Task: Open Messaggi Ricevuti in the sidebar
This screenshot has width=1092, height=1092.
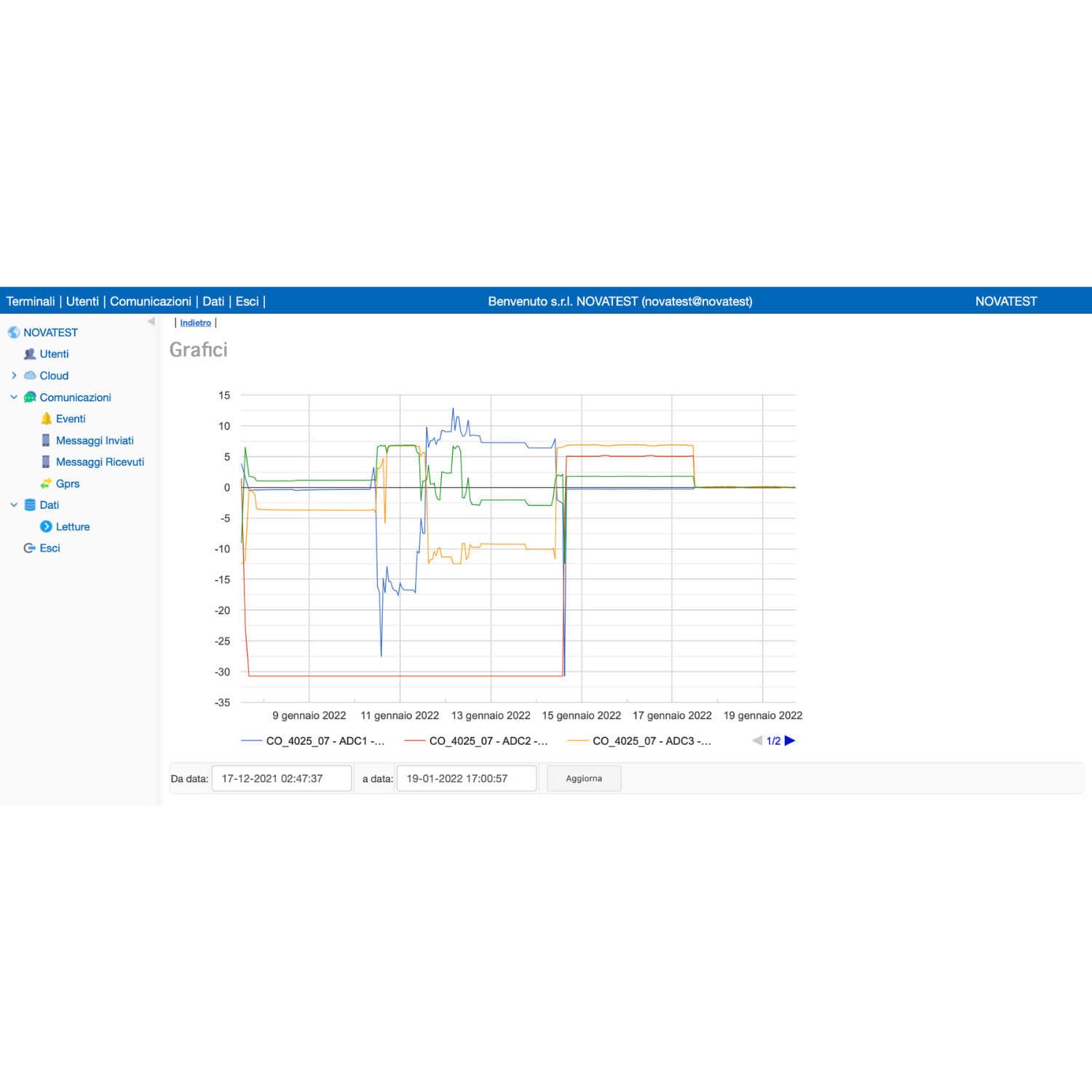Action: point(99,462)
